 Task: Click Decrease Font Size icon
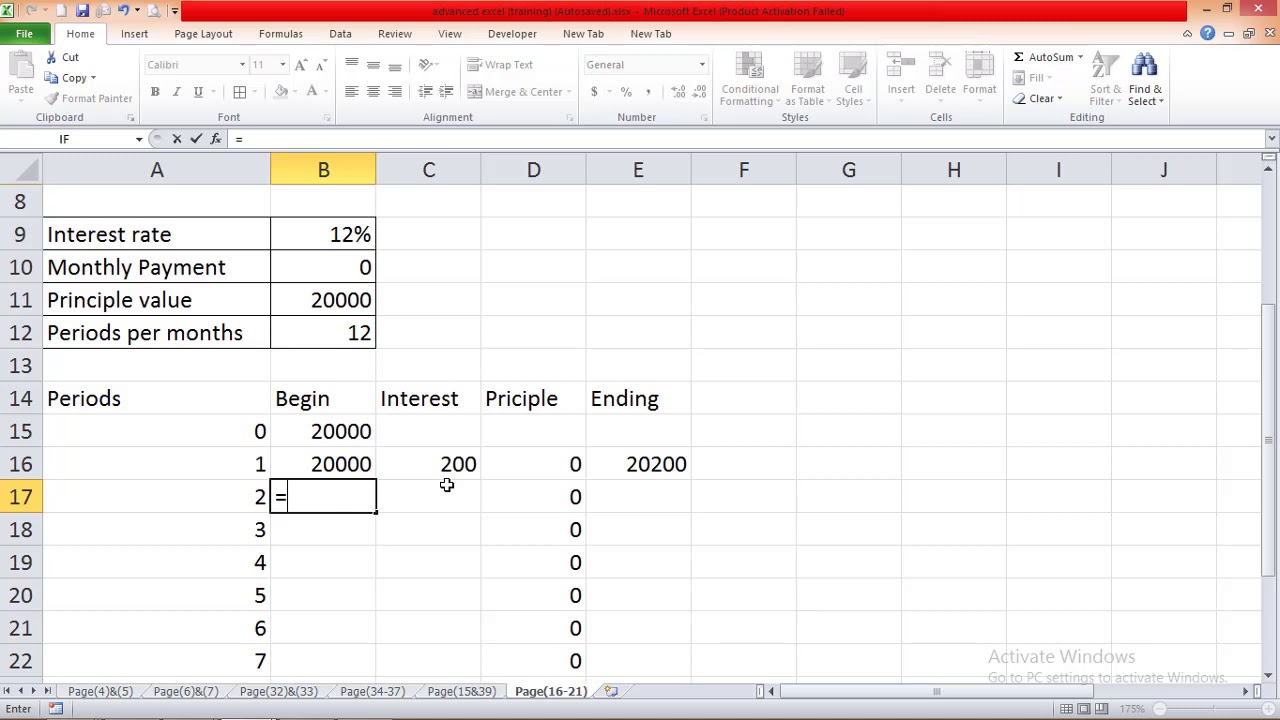321,65
